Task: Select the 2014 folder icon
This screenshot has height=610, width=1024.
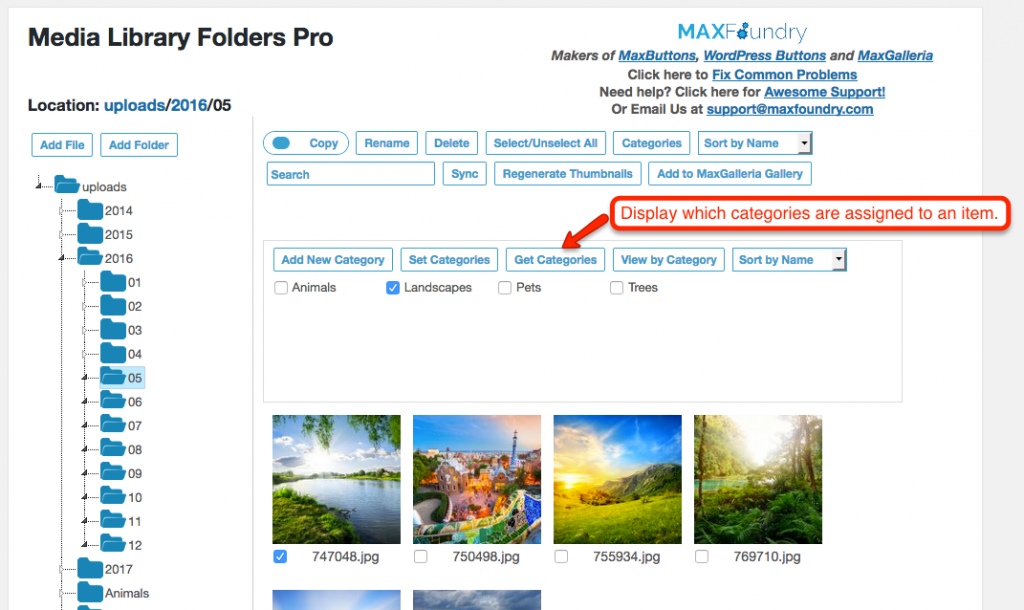Action: 89,210
